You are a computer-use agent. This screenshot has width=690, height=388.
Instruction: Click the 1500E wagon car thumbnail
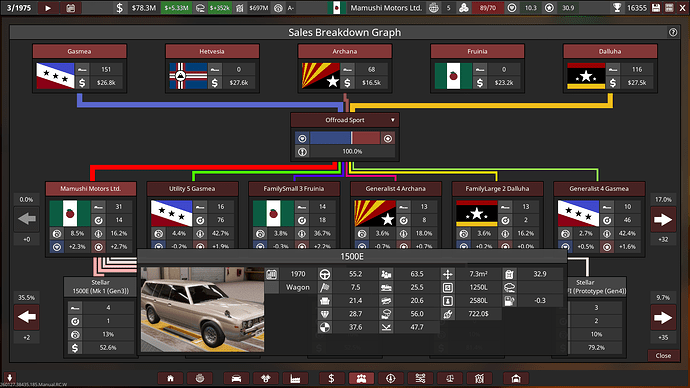202,310
